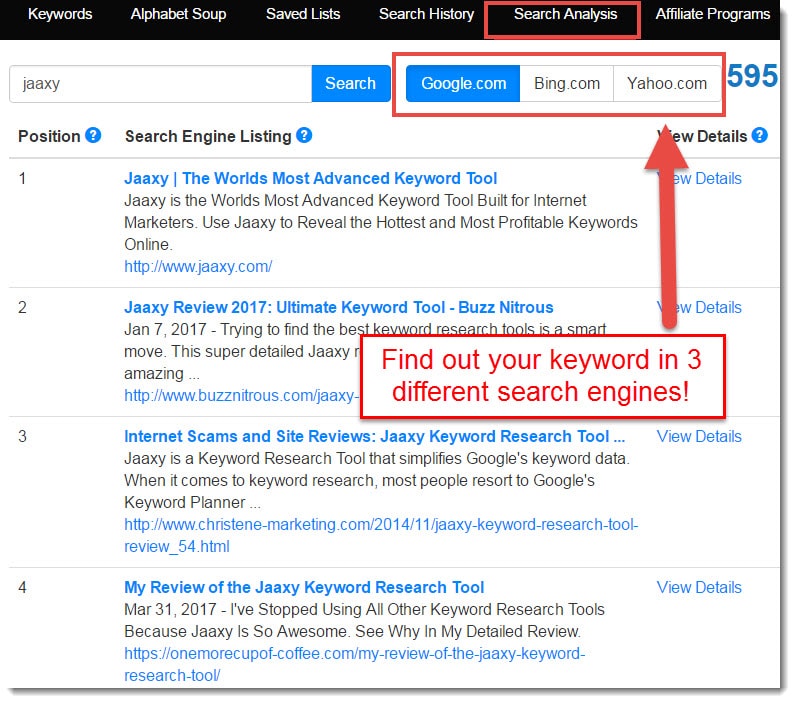This screenshot has height=703, width=795.
Task: Click the help icon beside Position
Action: (93, 135)
